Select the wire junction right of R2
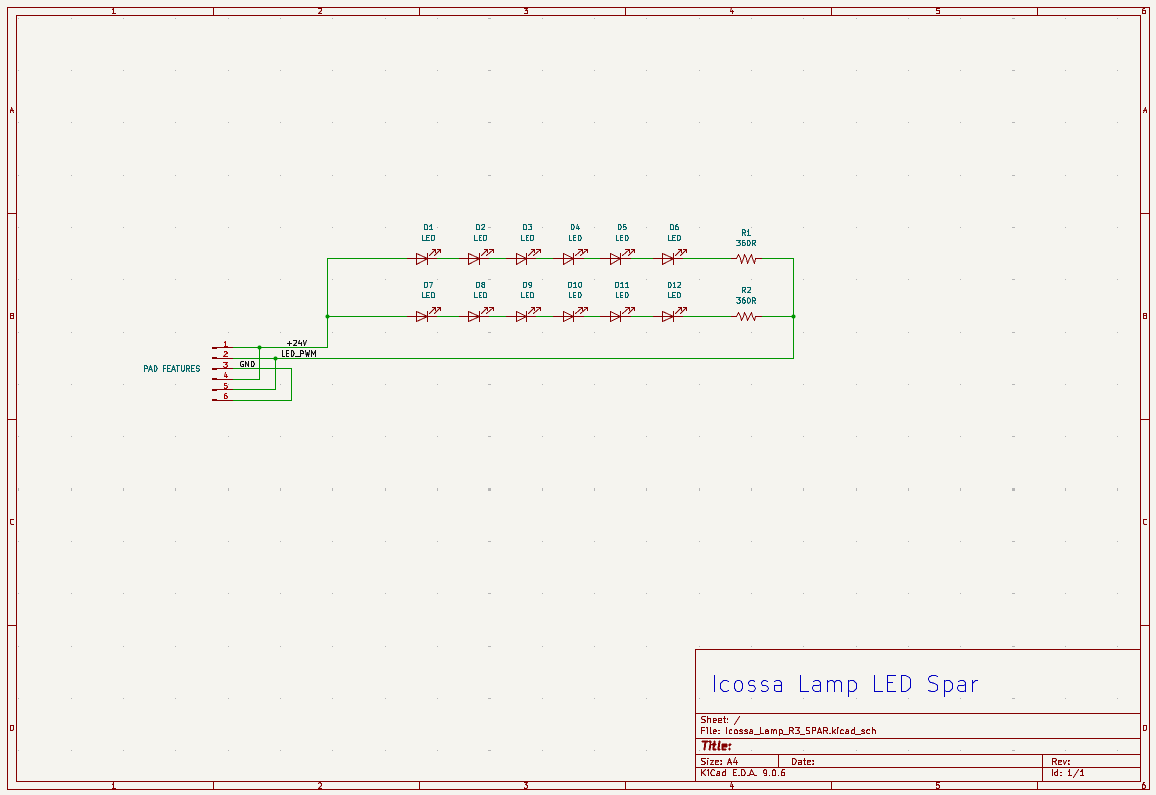Image resolution: width=1156 pixels, height=795 pixels. tap(793, 316)
